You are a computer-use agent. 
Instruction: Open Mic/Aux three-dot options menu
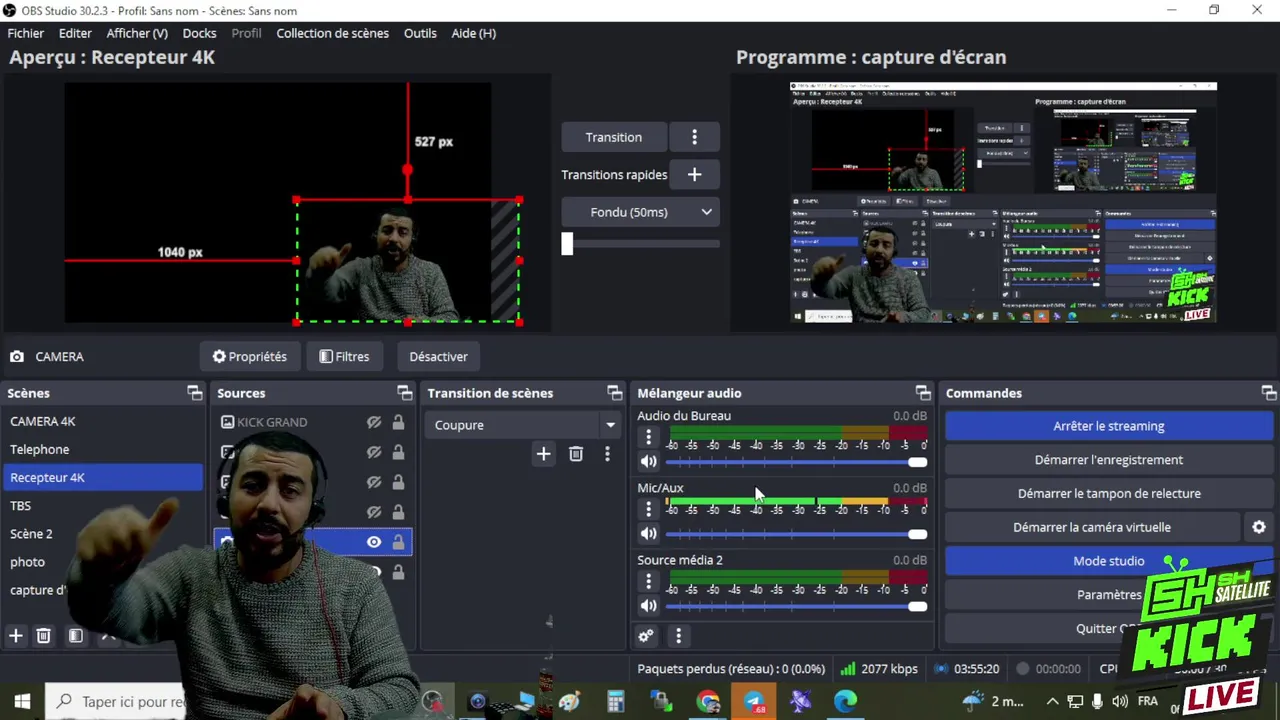click(648, 510)
